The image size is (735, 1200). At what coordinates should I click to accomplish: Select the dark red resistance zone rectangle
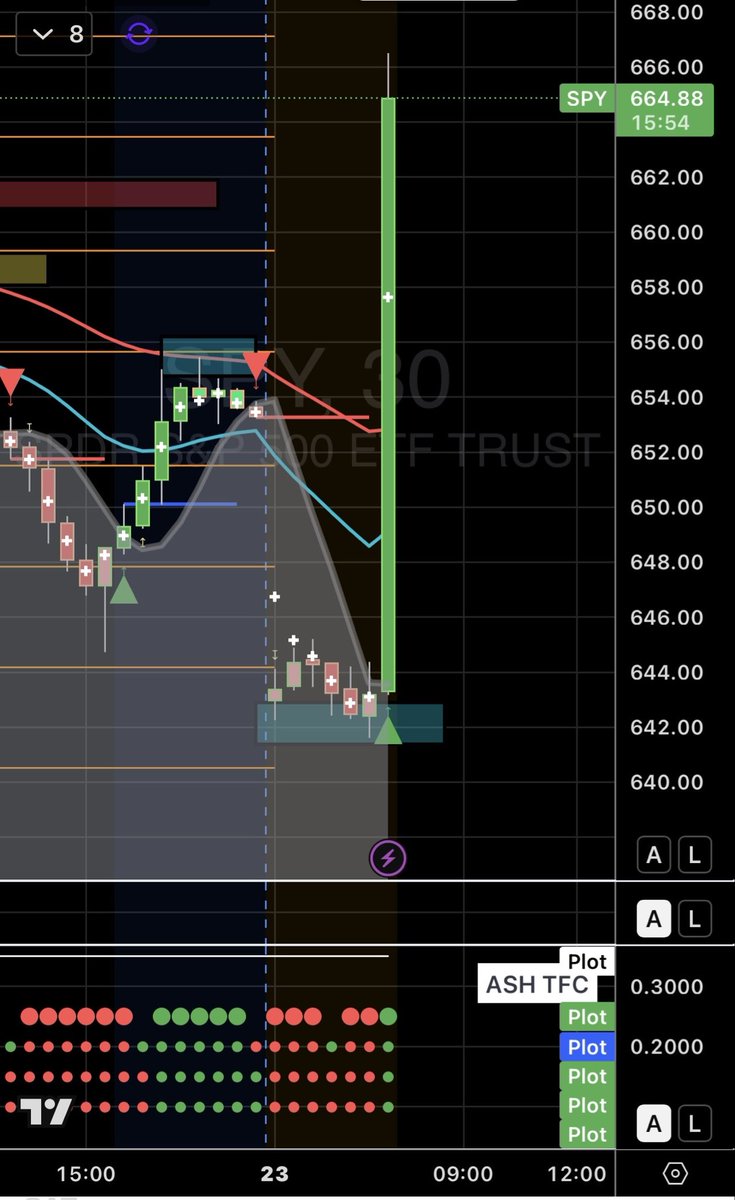tap(108, 194)
